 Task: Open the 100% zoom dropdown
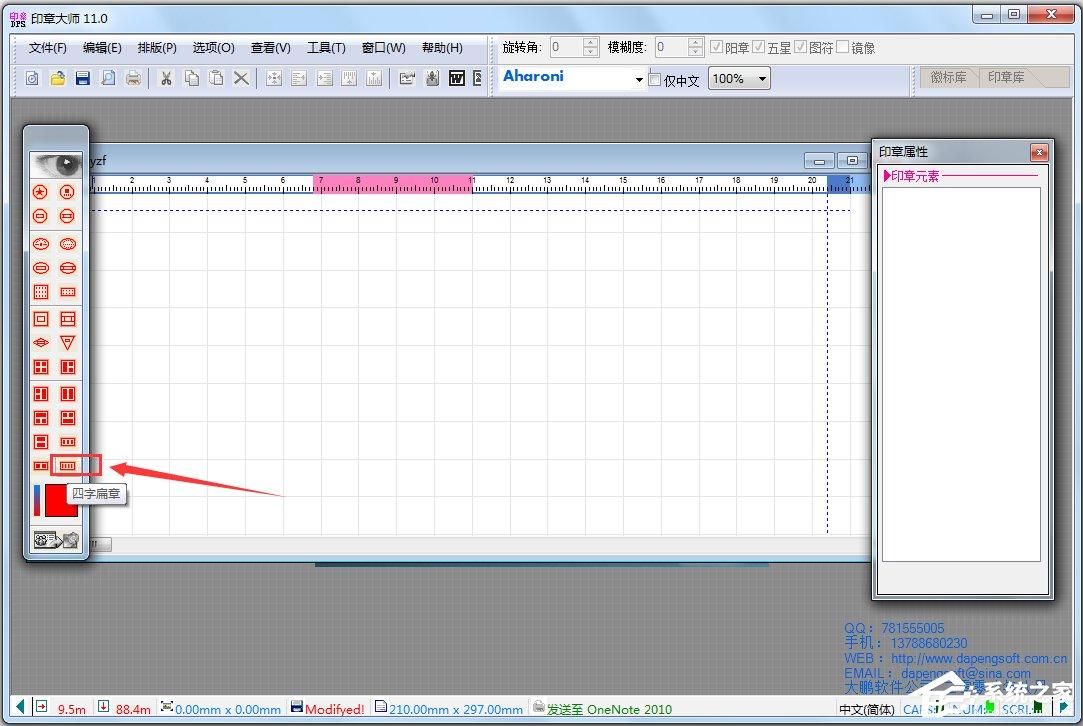point(762,79)
